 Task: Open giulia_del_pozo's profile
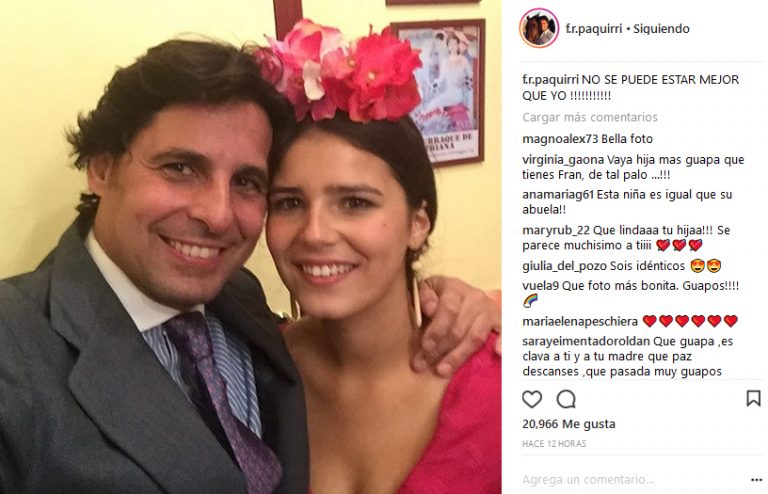pos(564,266)
